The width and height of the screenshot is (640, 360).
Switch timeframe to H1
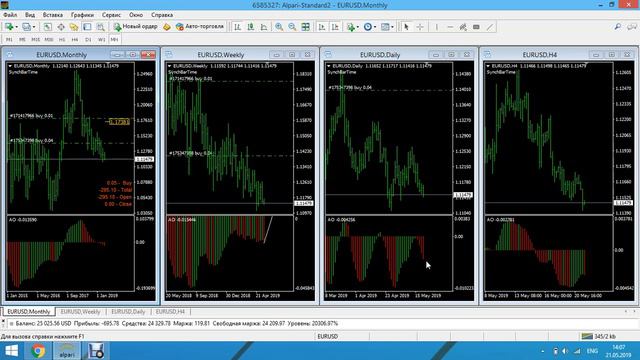62,40
